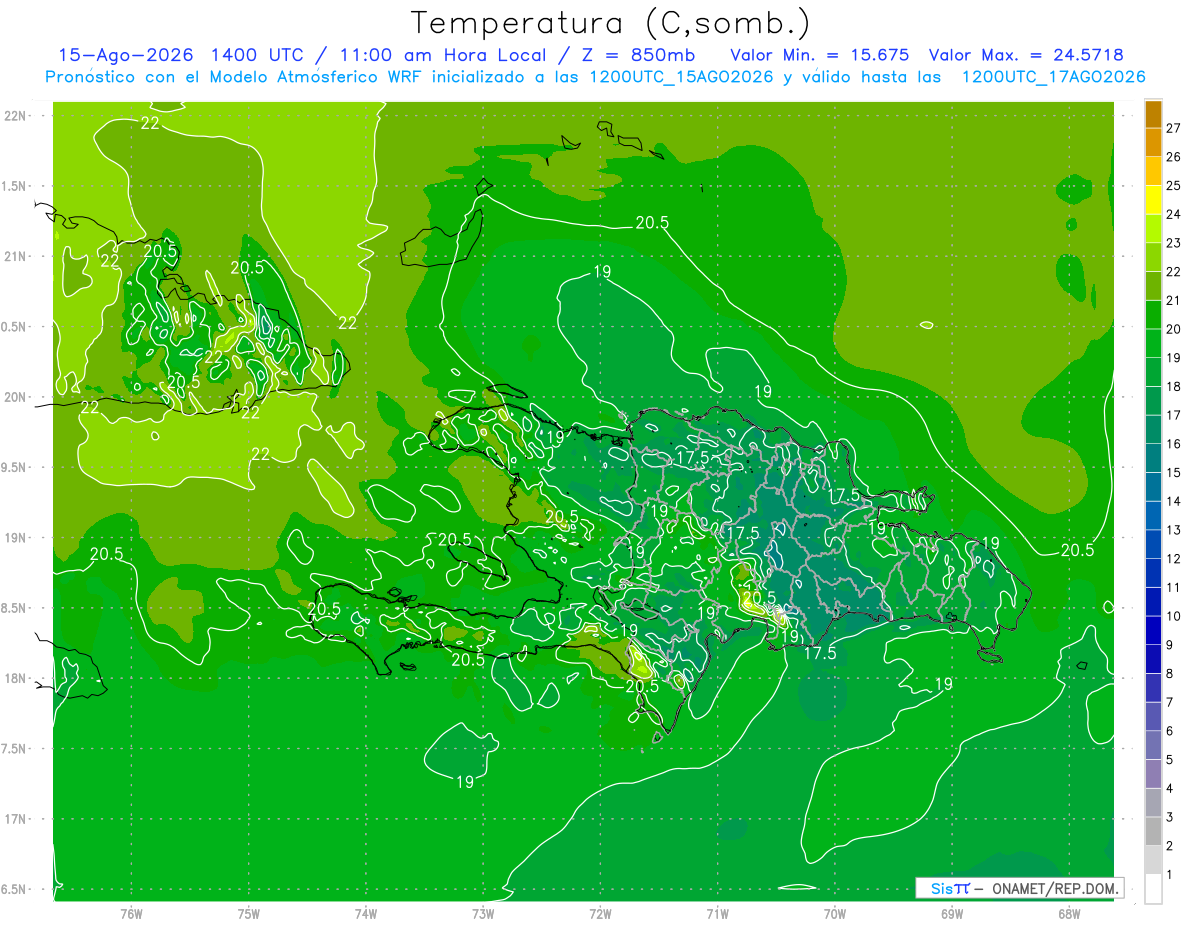Viewport: 1200px width, 927px height.
Task: Click the '75W' longitude axis label
Action: (x=249, y=915)
